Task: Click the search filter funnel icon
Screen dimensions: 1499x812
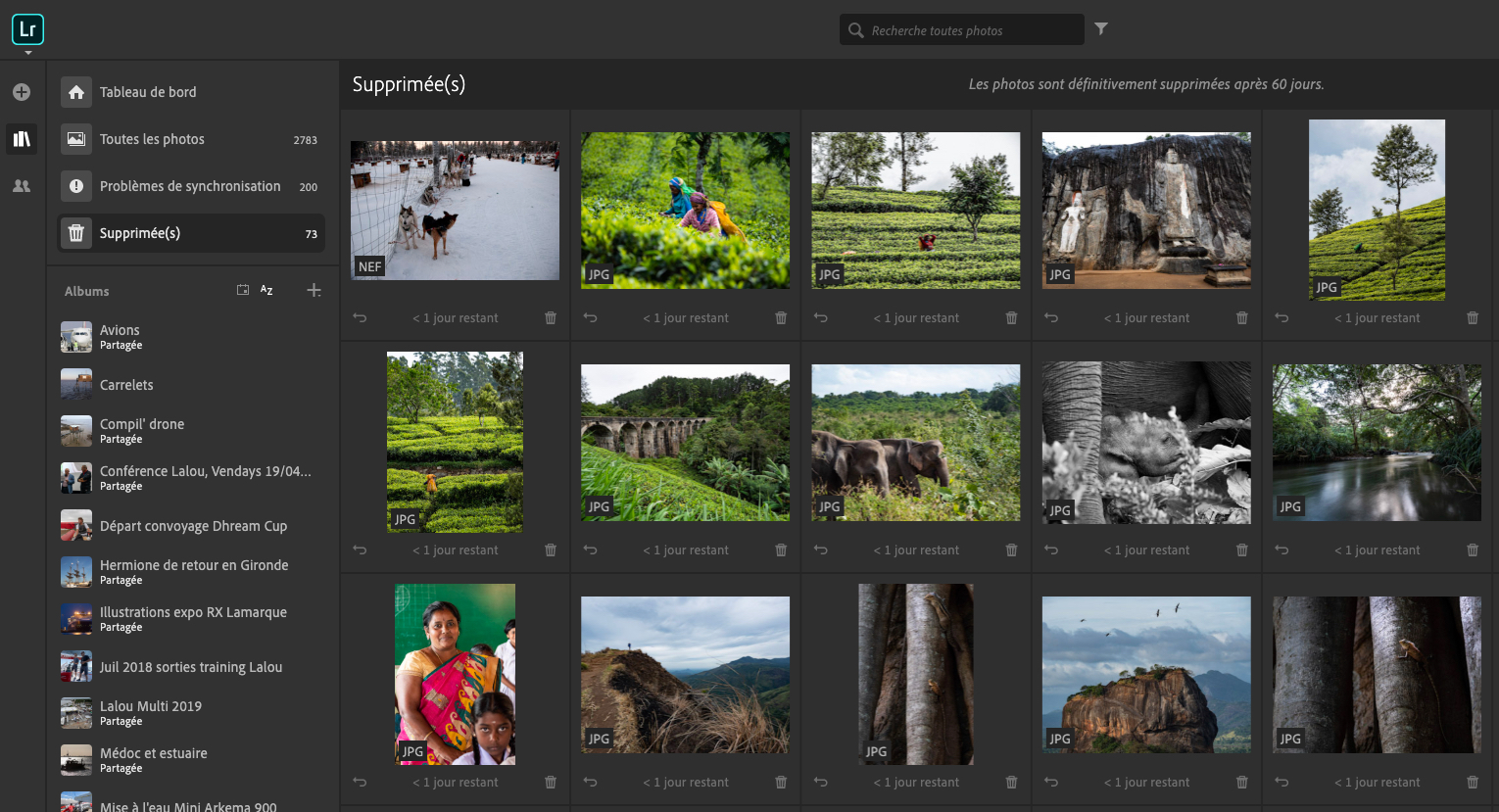Action: (1101, 29)
